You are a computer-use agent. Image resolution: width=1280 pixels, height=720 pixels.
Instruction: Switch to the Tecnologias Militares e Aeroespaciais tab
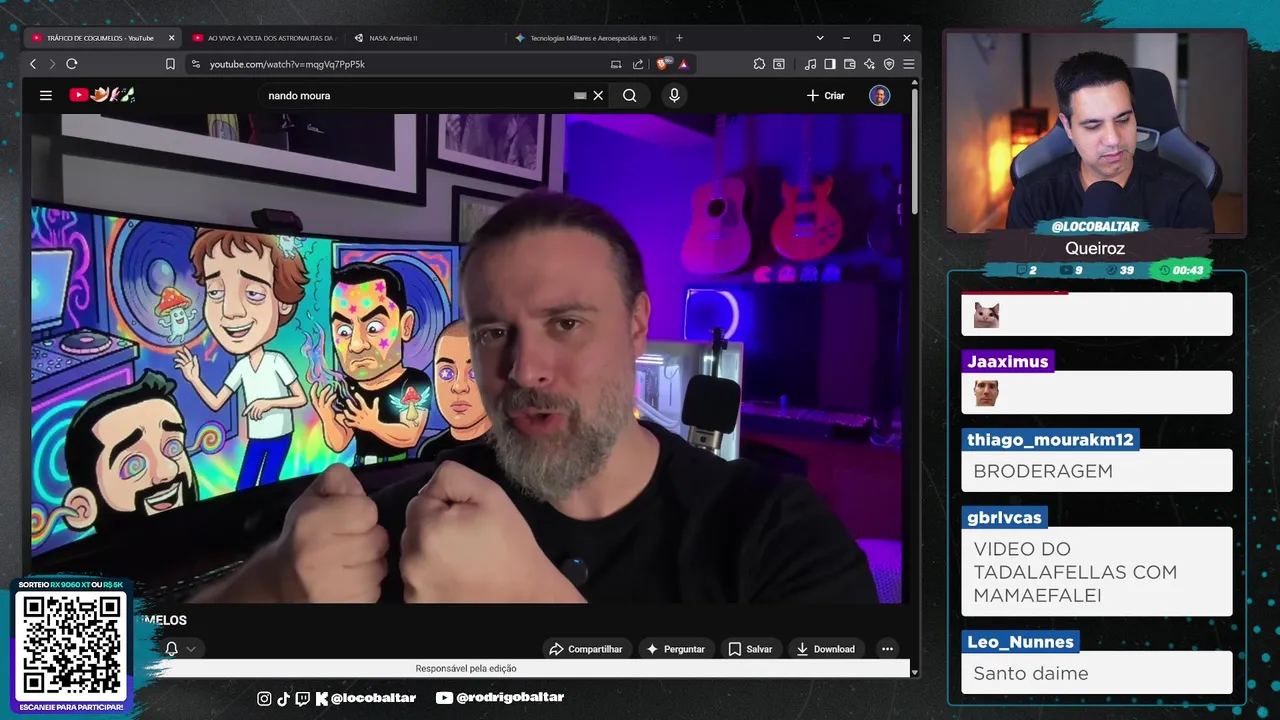click(586, 38)
